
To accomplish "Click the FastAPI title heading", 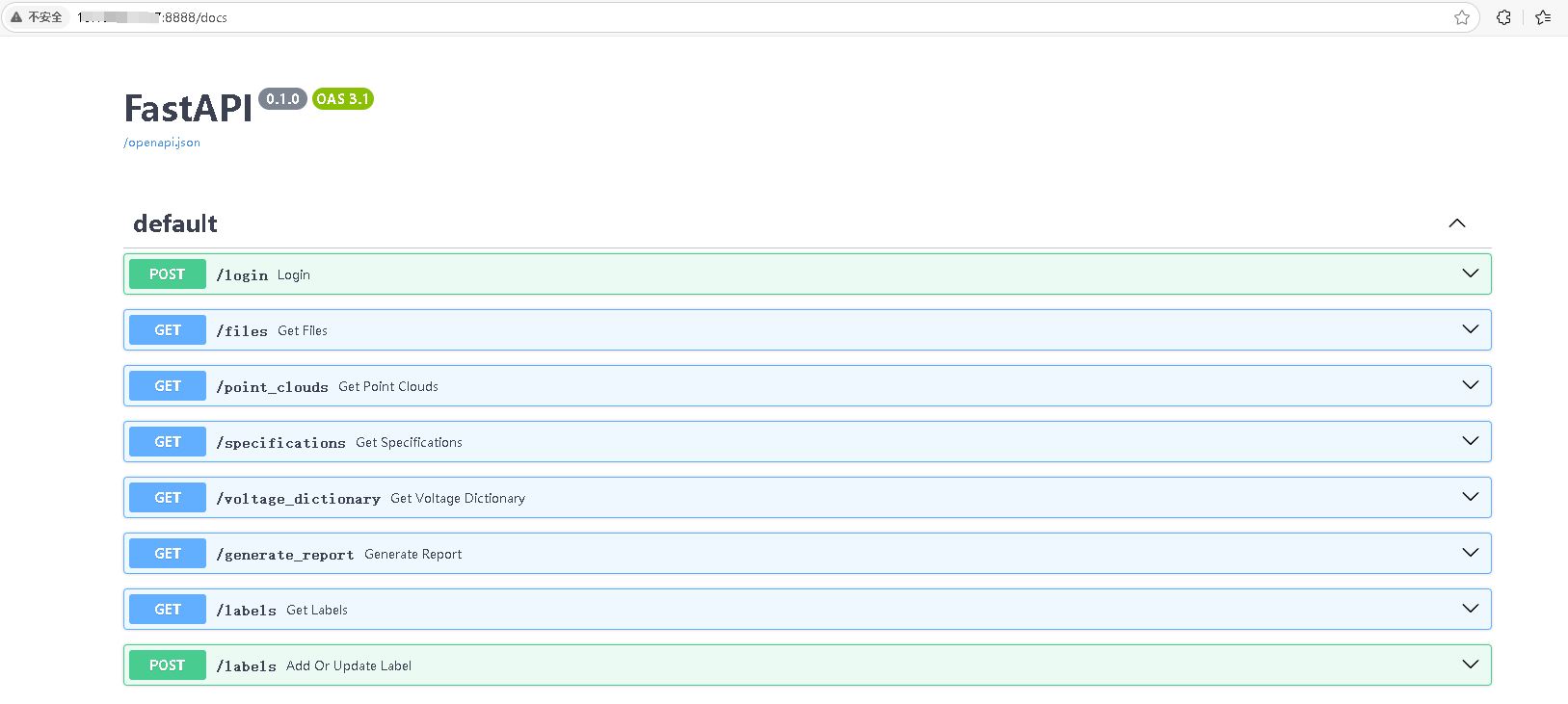I will [x=188, y=109].
